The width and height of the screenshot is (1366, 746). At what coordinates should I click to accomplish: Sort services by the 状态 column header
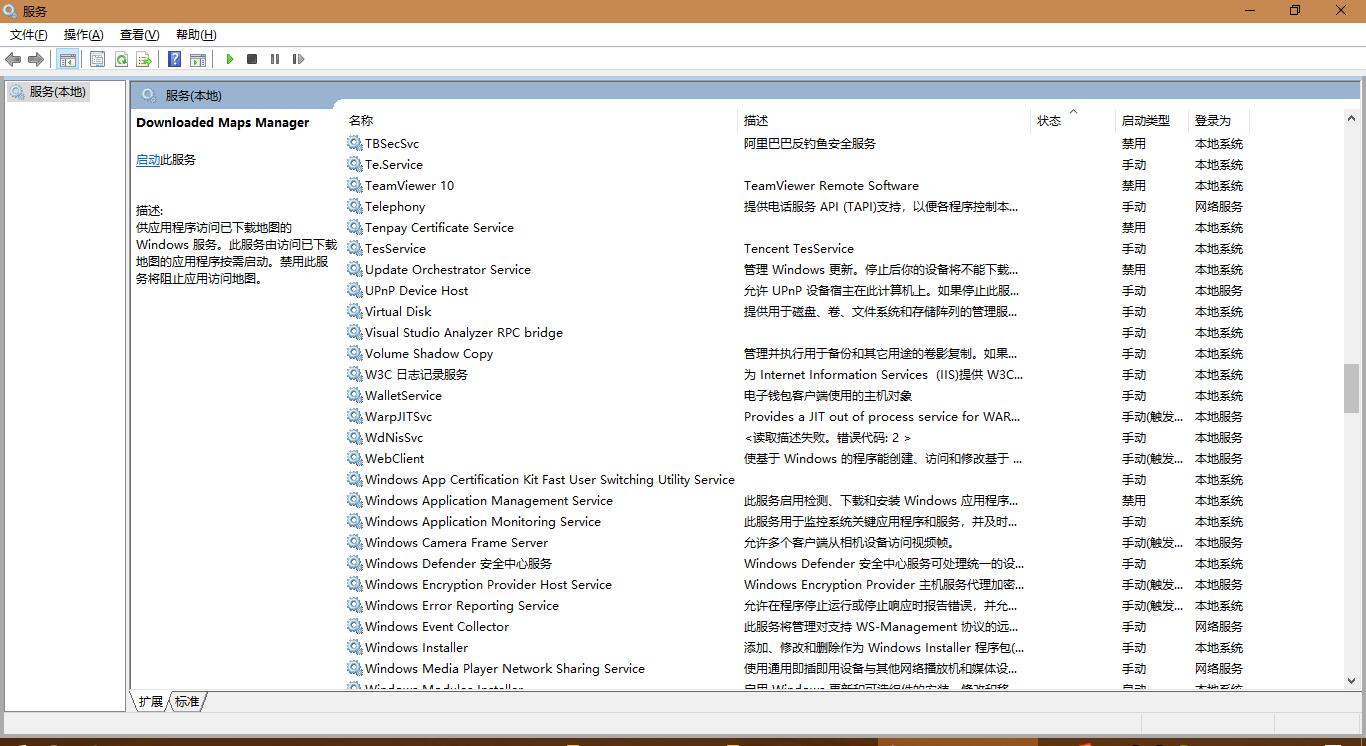pyautogui.click(x=1048, y=120)
